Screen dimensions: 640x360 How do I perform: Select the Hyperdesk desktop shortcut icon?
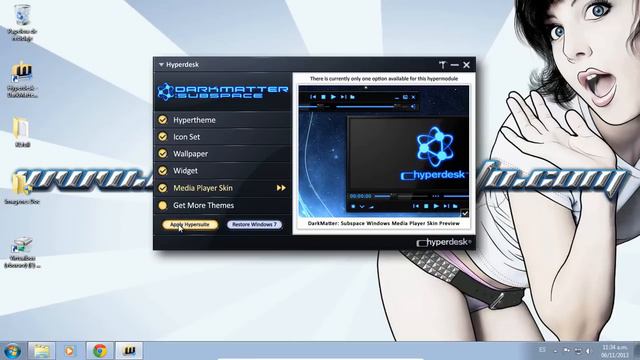22,79
